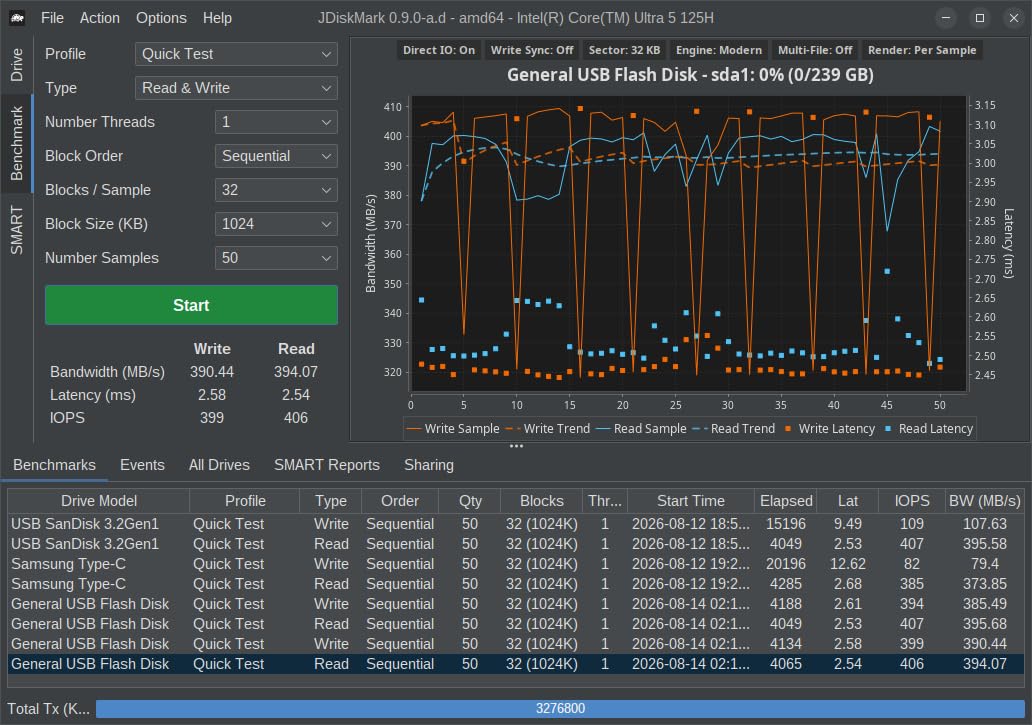Click the Read Sample legend entry
This screenshot has width=1032, height=725.
641,429
